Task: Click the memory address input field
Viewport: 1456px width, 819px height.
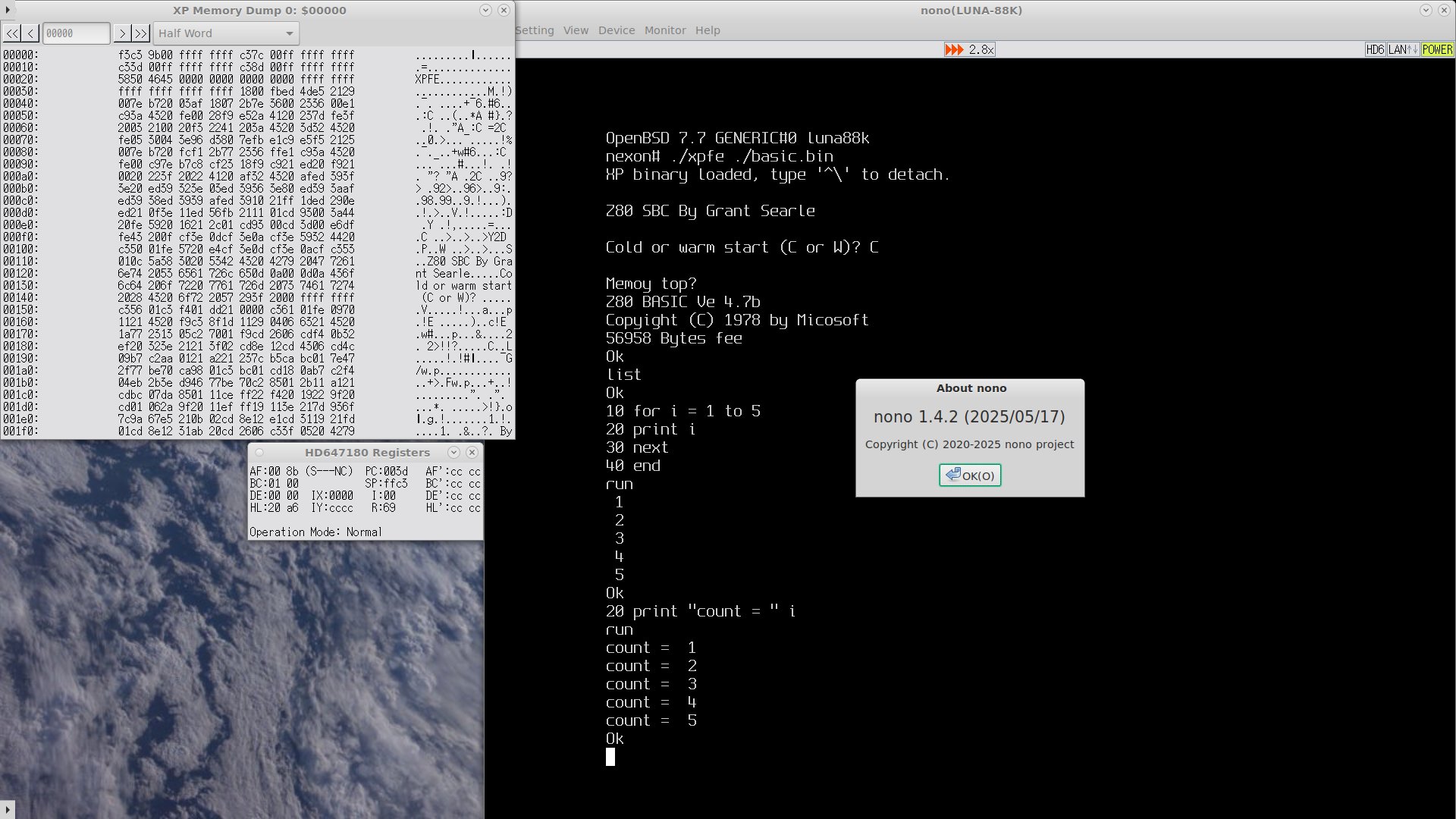Action: coord(76,33)
